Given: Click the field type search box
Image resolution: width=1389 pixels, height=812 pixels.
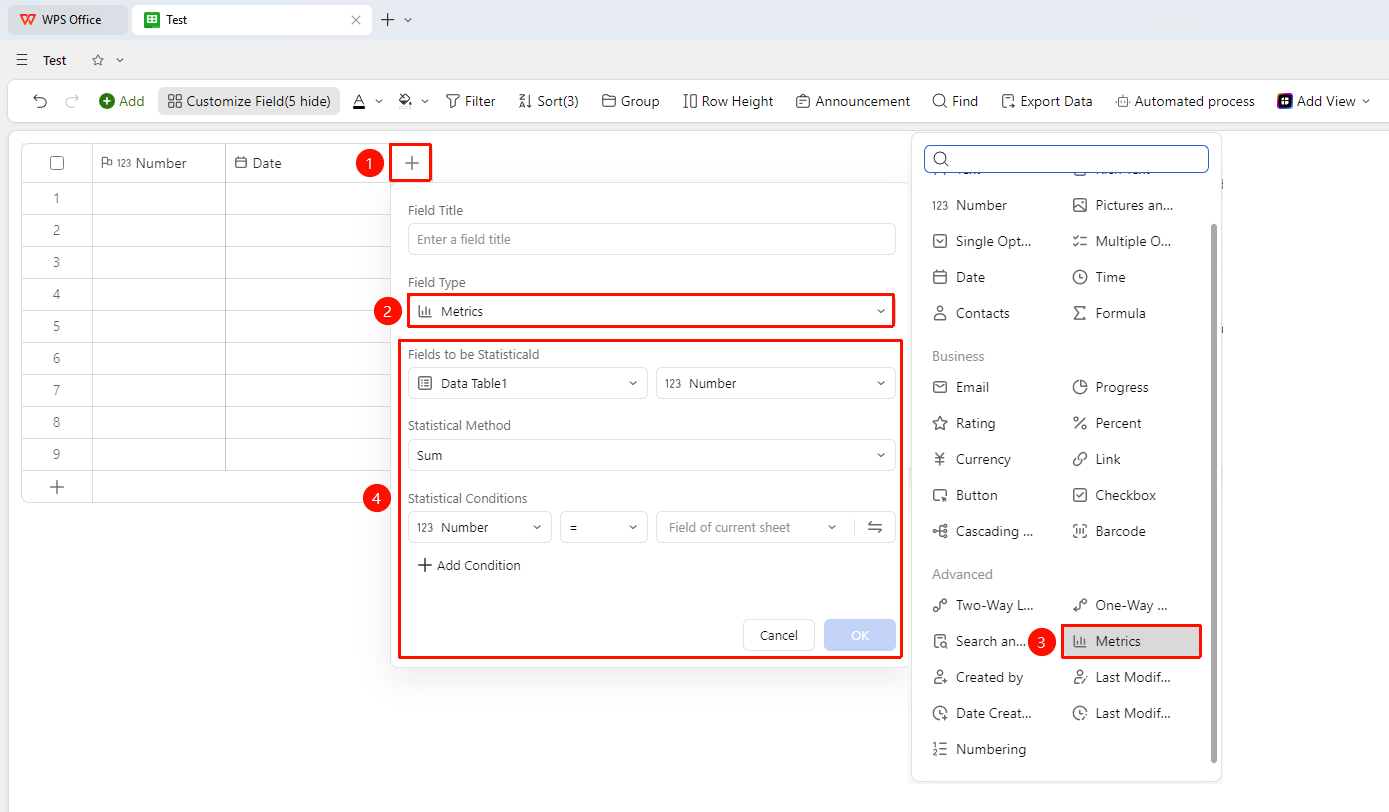Looking at the screenshot, I should click(x=1066, y=159).
